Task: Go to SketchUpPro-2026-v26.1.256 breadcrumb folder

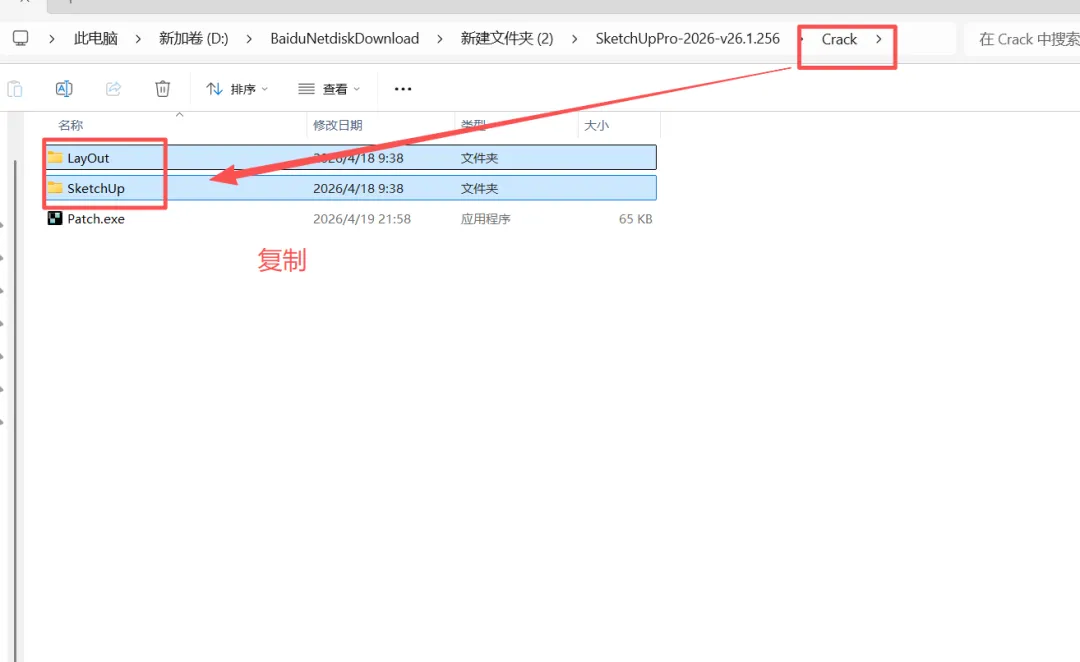Action: coord(687,39)
